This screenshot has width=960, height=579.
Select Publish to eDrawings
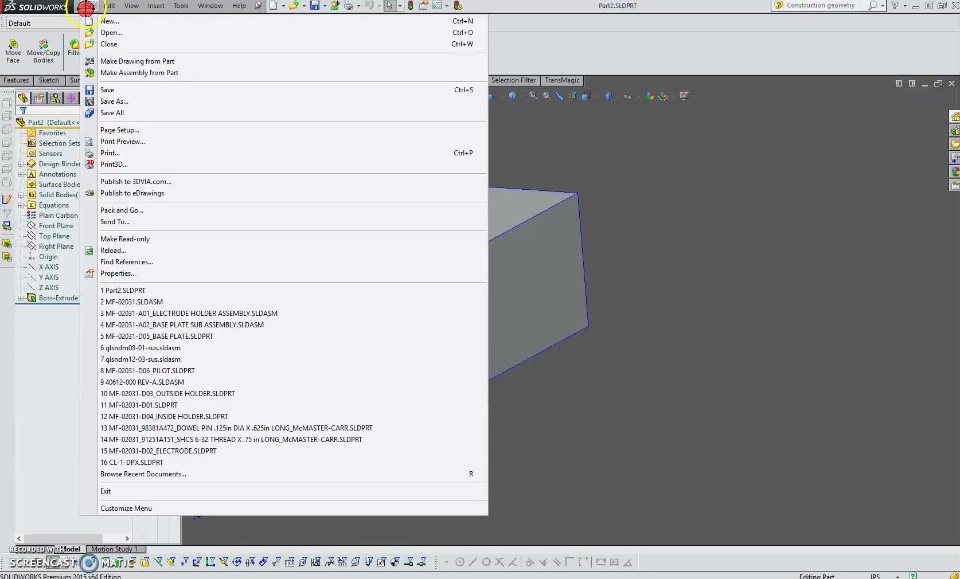click(132, 193)
